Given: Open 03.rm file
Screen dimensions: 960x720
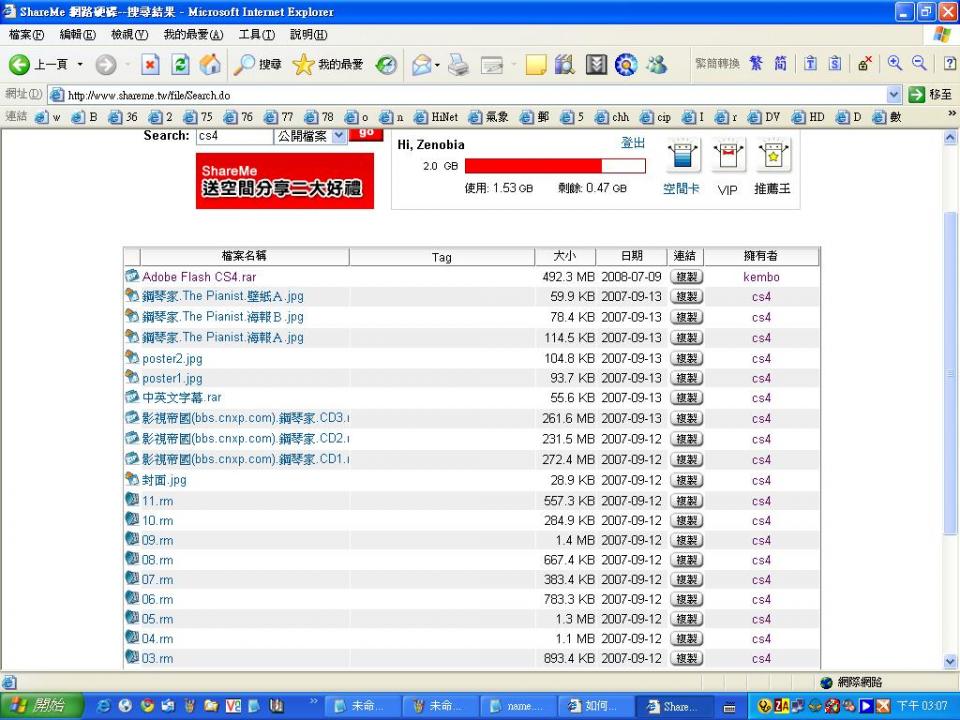Looking at the screenshot, I should click(157, 659).
